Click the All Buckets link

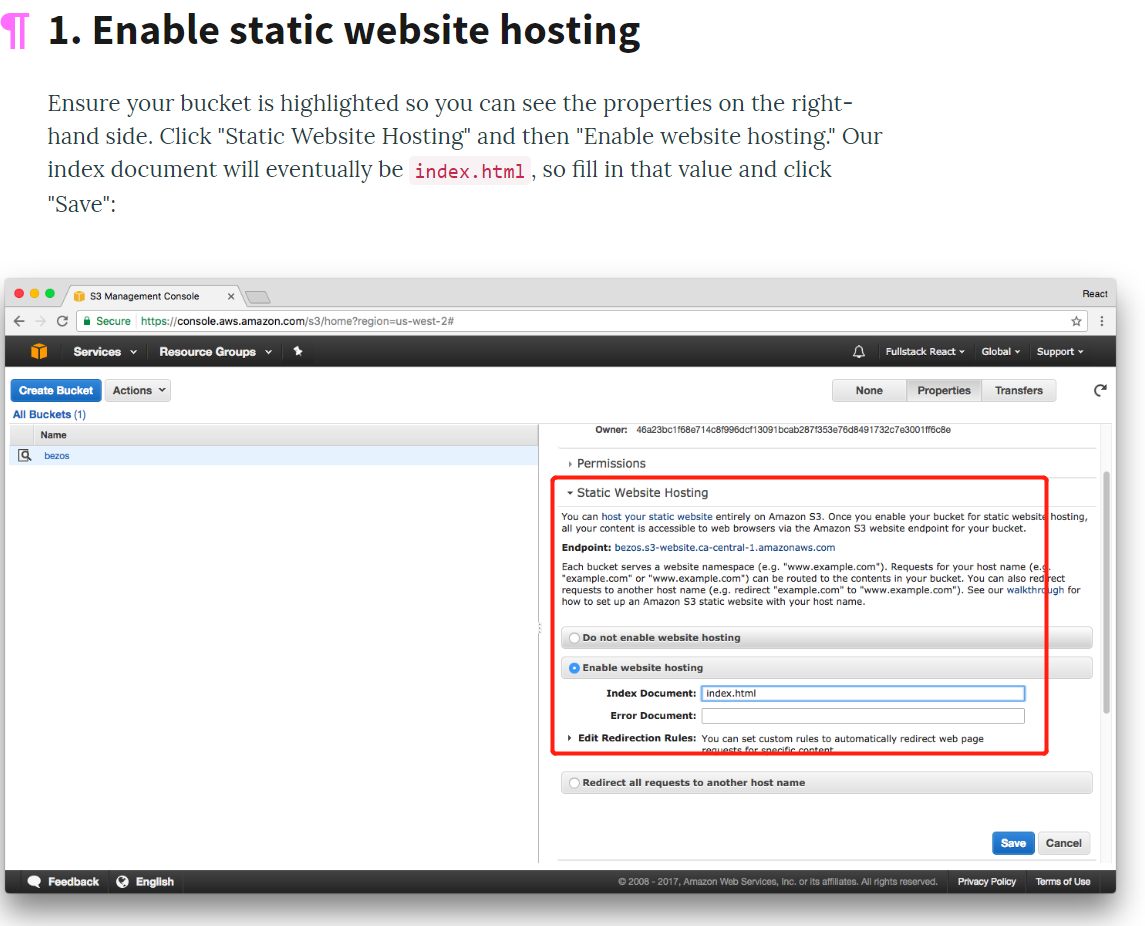pyautogui.click(x=49, y=414)
